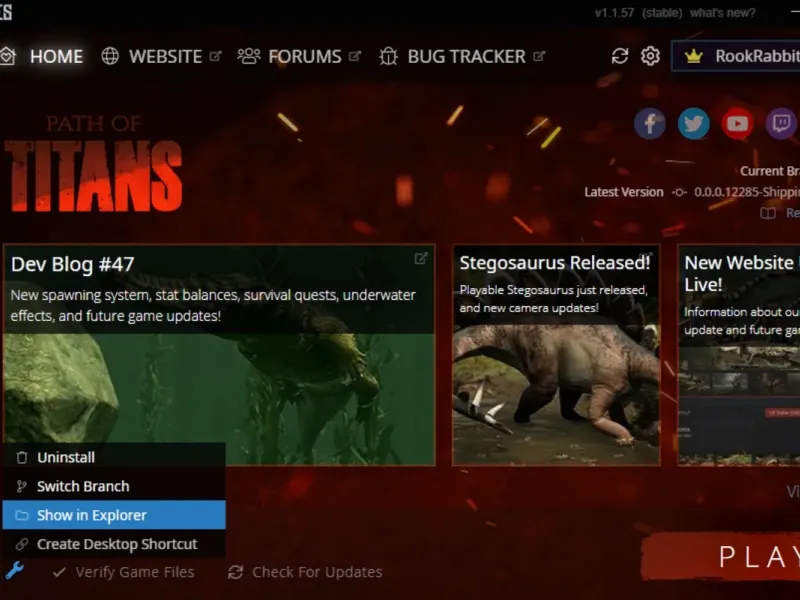Click the globe icon beside WEBSITE

tap(110, 56)
